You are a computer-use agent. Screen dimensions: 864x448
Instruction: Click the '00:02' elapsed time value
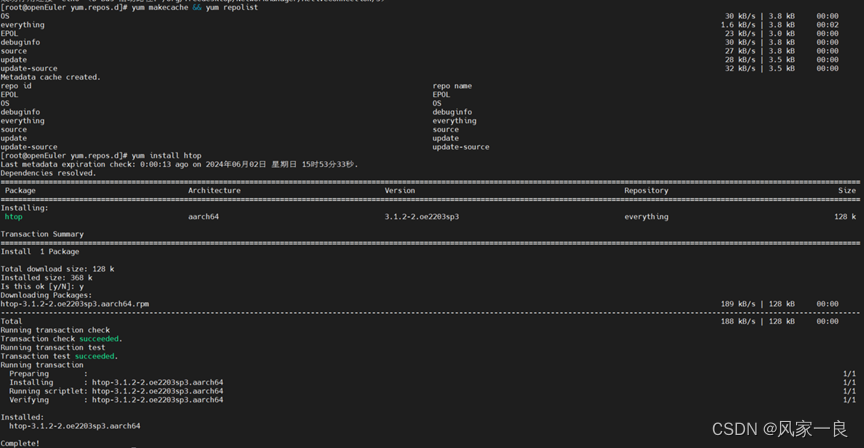827,25
